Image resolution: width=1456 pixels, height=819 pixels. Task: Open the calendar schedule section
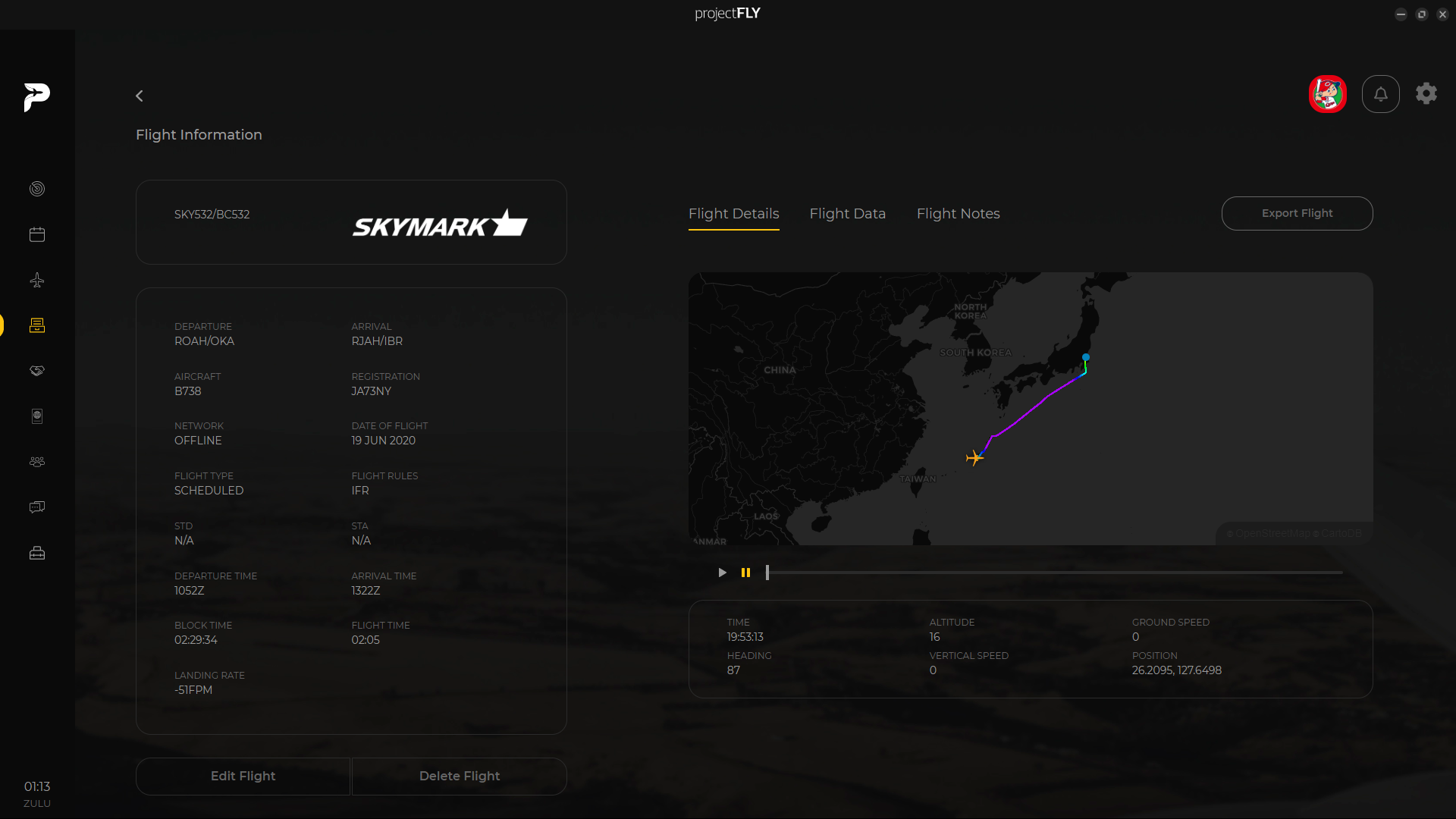(x=37, y=234)
